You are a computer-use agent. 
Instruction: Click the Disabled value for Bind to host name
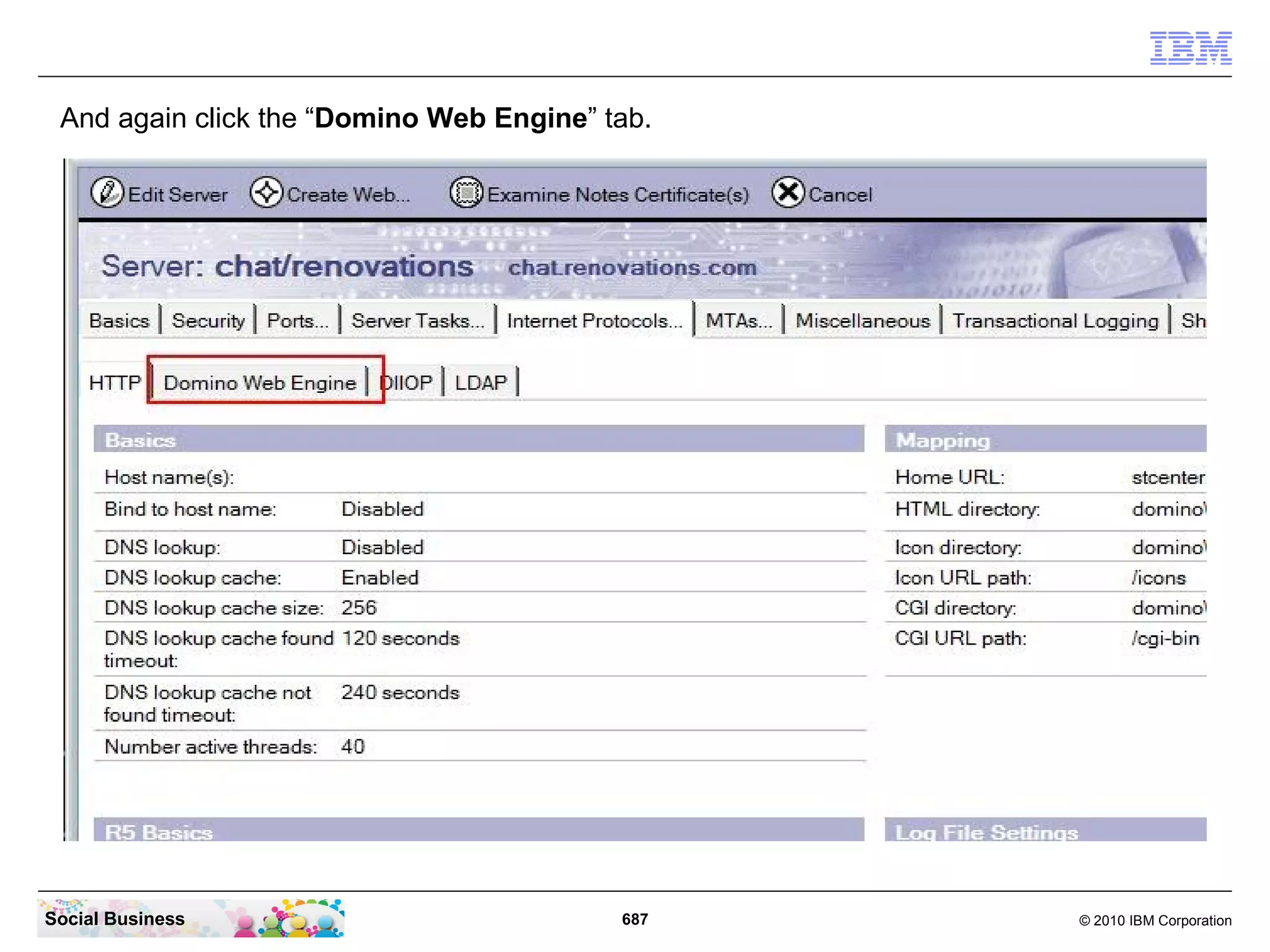383,509
